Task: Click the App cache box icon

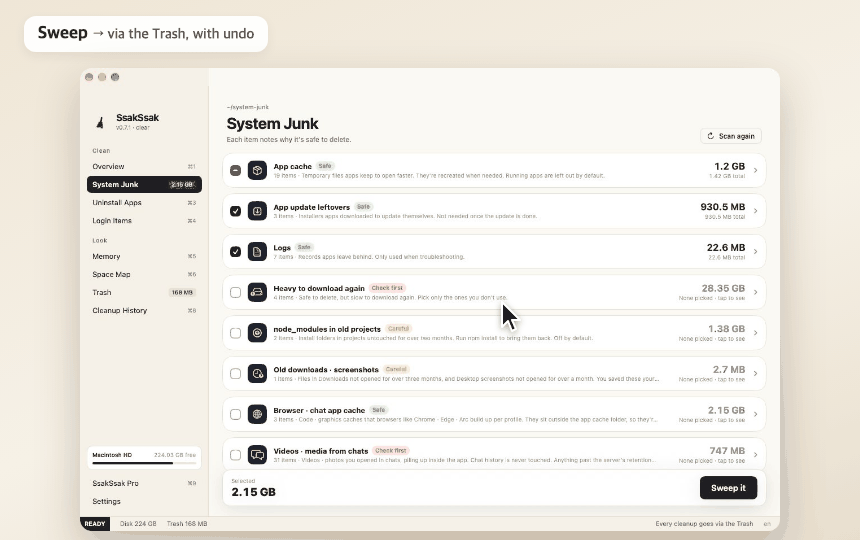Action: point(257,170)
